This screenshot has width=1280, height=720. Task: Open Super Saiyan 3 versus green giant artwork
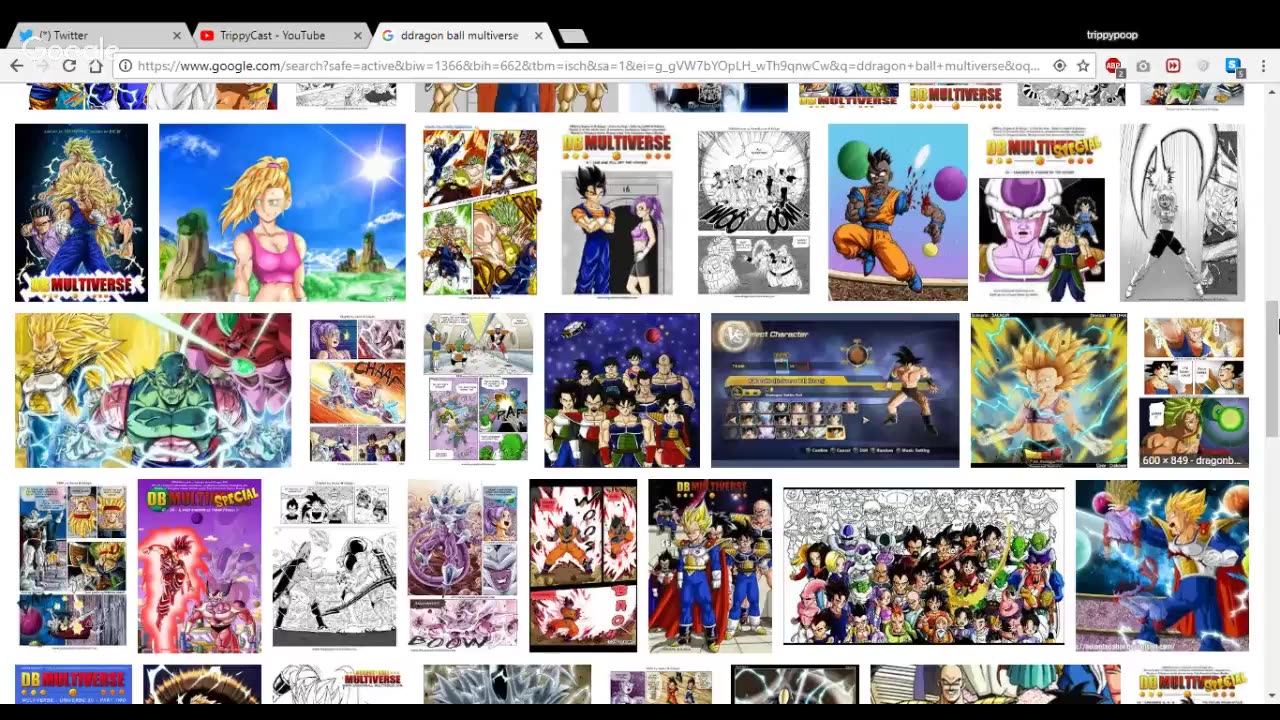(x=153, y=390)
